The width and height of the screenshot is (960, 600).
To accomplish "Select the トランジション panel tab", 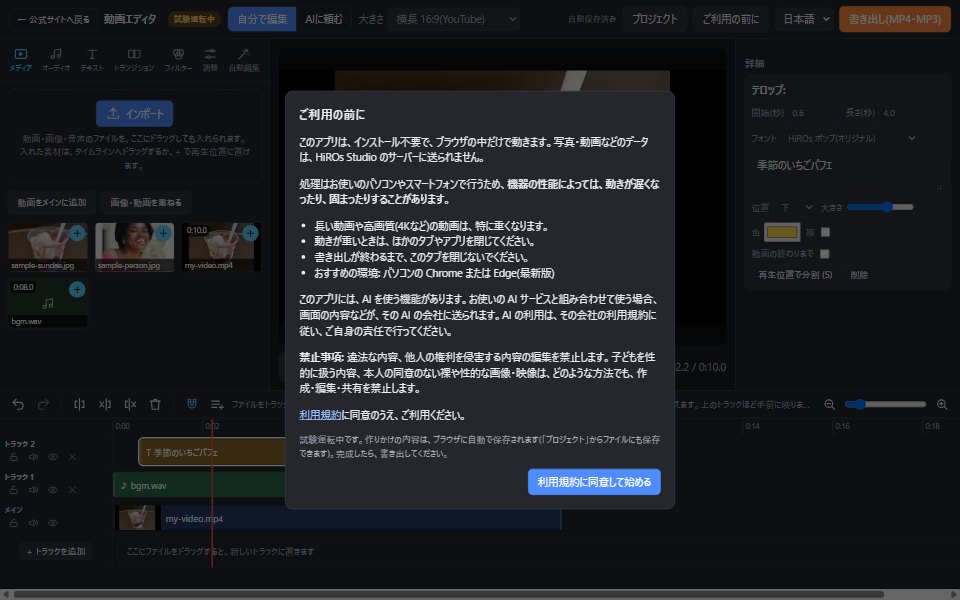I will pyautogui.click(x=134, y=60).
